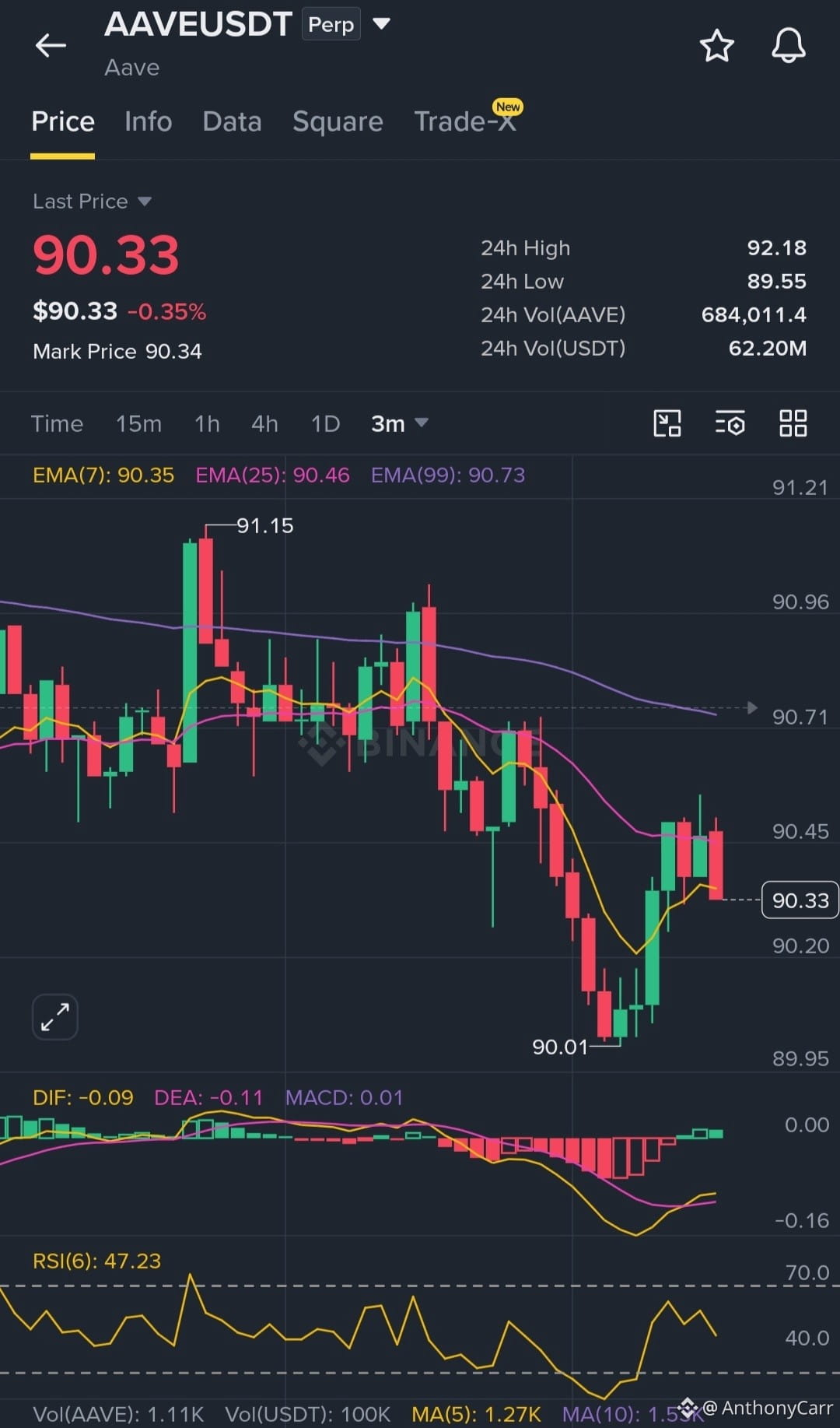This screenshot has height=1428, width=840.
Task: Tap the current price tag 90.33 on axis
Action: (800, 900)
